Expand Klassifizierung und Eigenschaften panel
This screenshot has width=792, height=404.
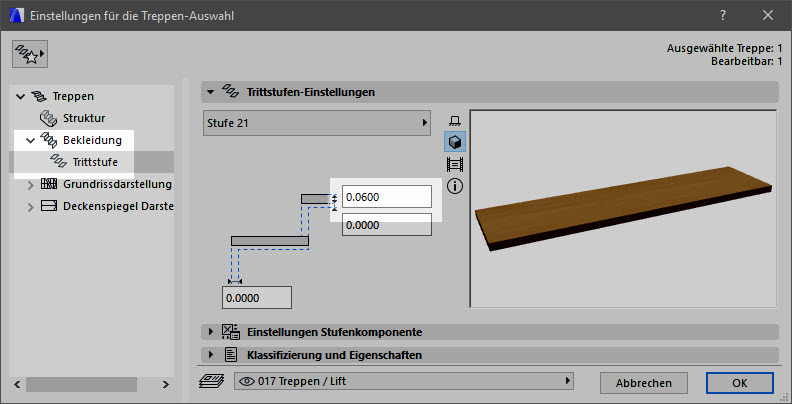tap(211, 355)
